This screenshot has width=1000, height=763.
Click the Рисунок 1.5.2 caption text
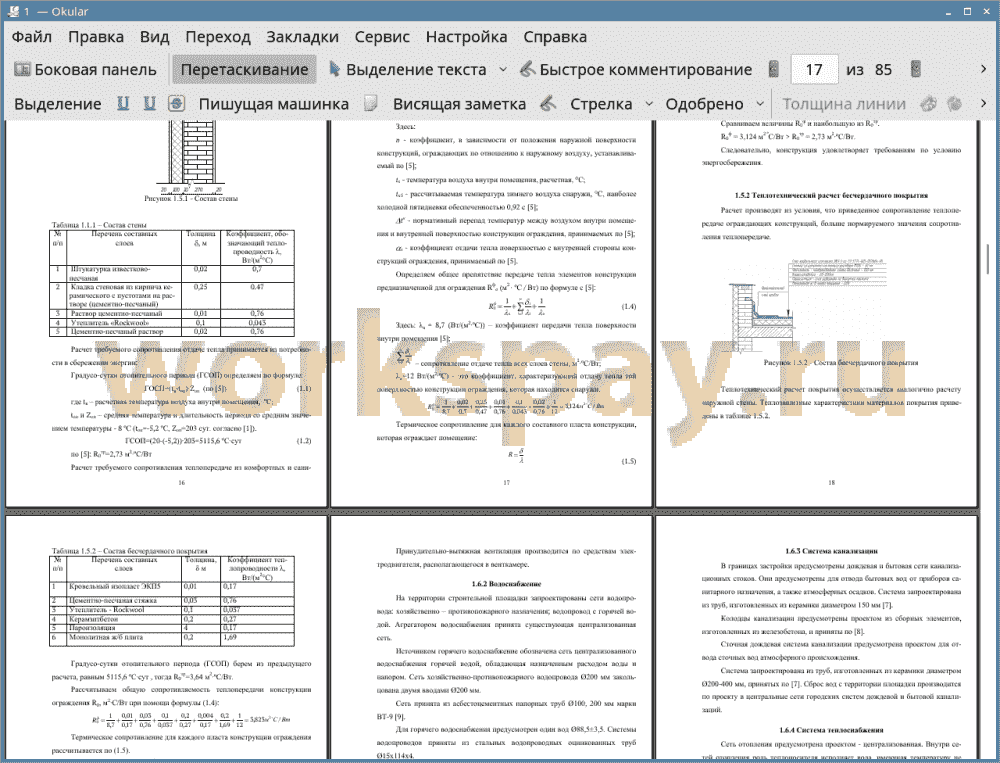(x=841, y=362)
